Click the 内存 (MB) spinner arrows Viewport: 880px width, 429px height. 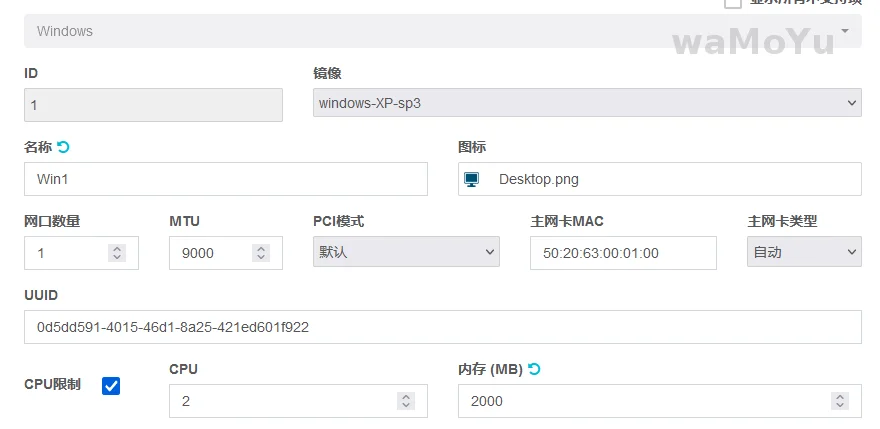tap(840, 401)
